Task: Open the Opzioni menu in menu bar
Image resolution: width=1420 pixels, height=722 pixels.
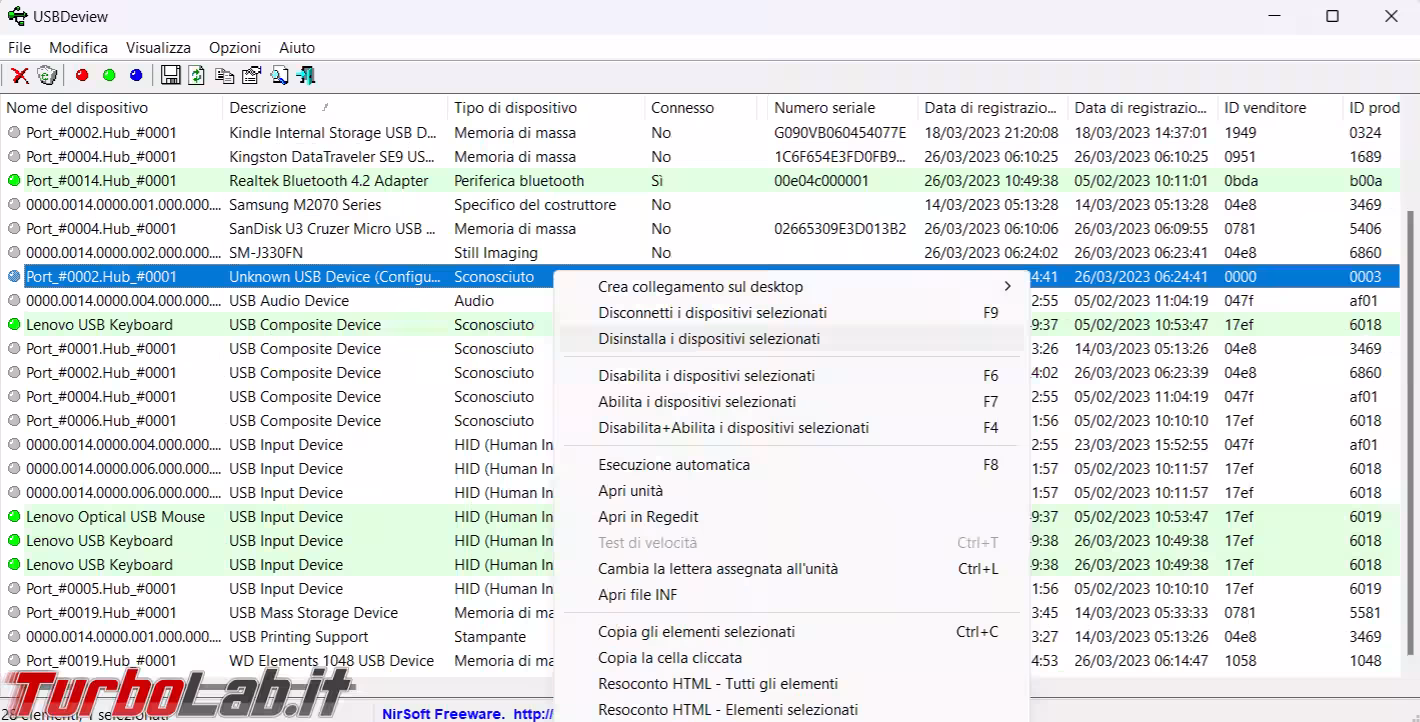Action: (x=235, y=47)
